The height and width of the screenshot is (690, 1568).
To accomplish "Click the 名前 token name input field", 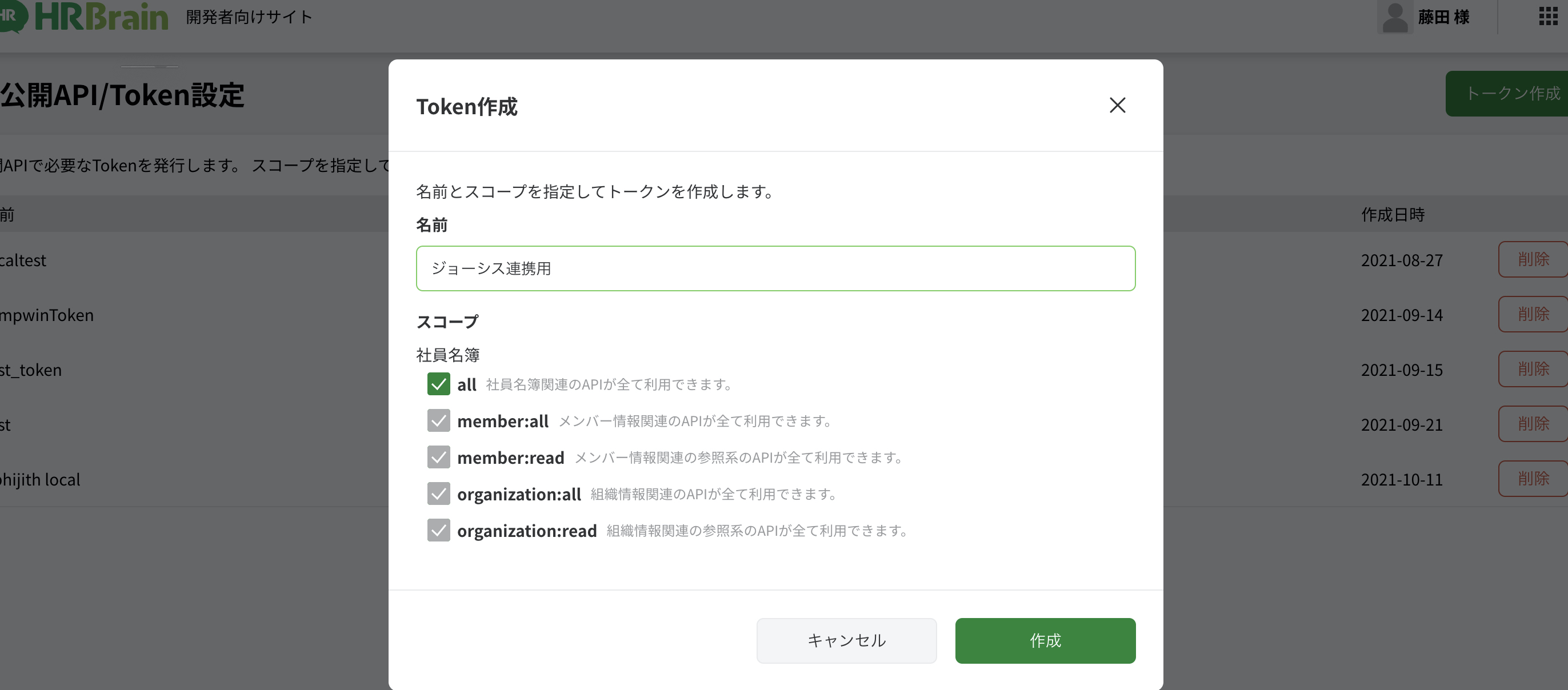I will point(775,268).
